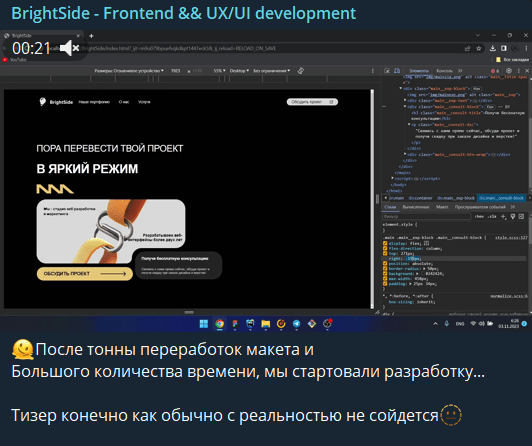532x446 pixels.
Task: Toggle the :hov element state button
Action: 479,216
